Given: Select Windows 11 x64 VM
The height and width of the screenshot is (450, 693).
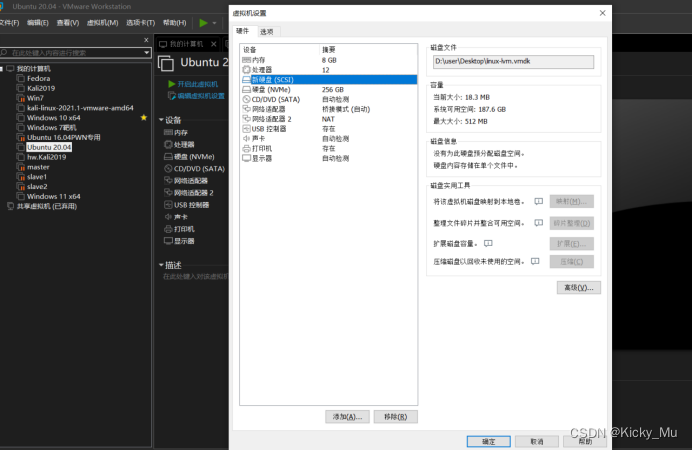Looking at the screenshot, I should tap(53, 196).
